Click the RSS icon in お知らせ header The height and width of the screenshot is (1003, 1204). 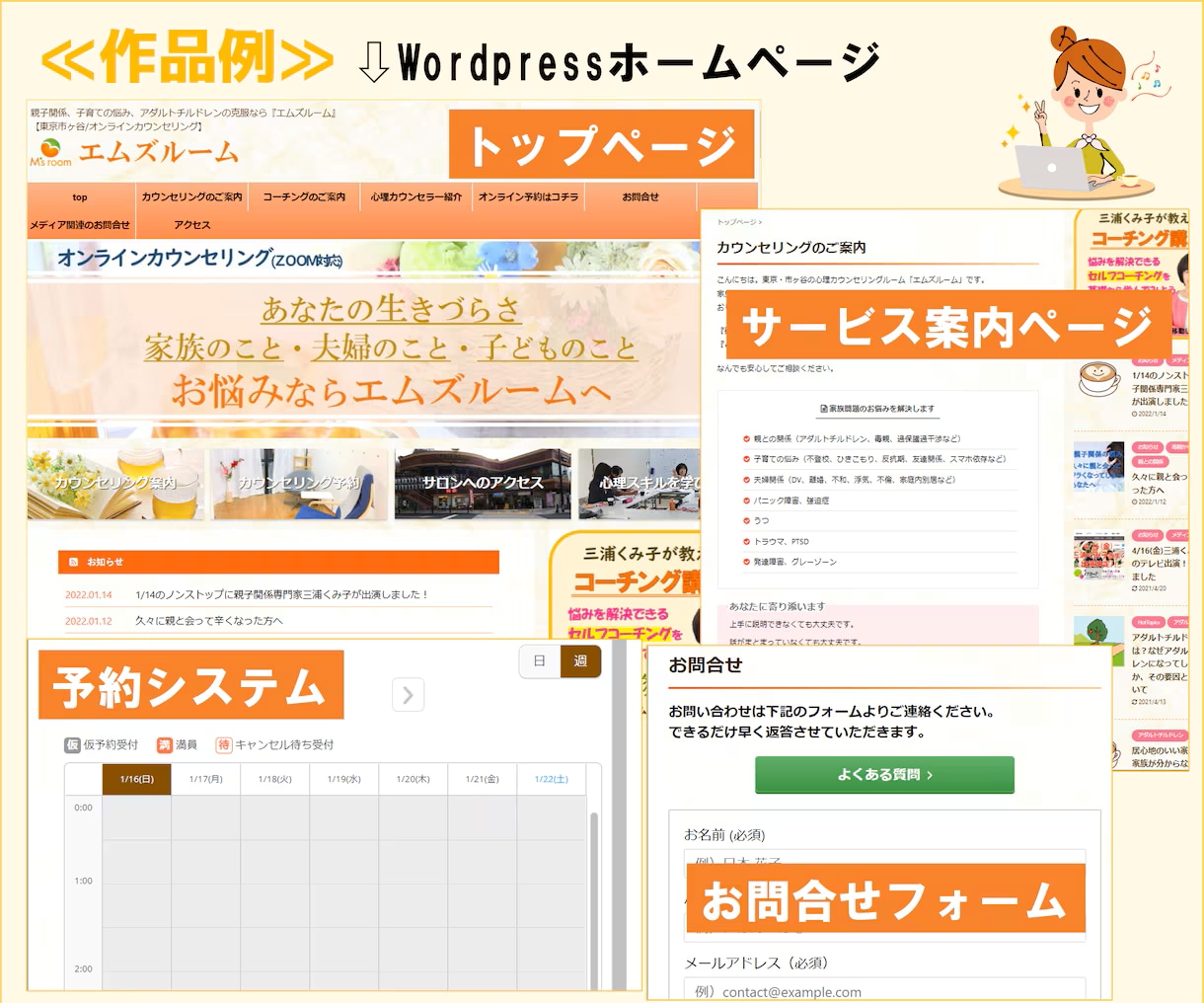tap(73, 562)
